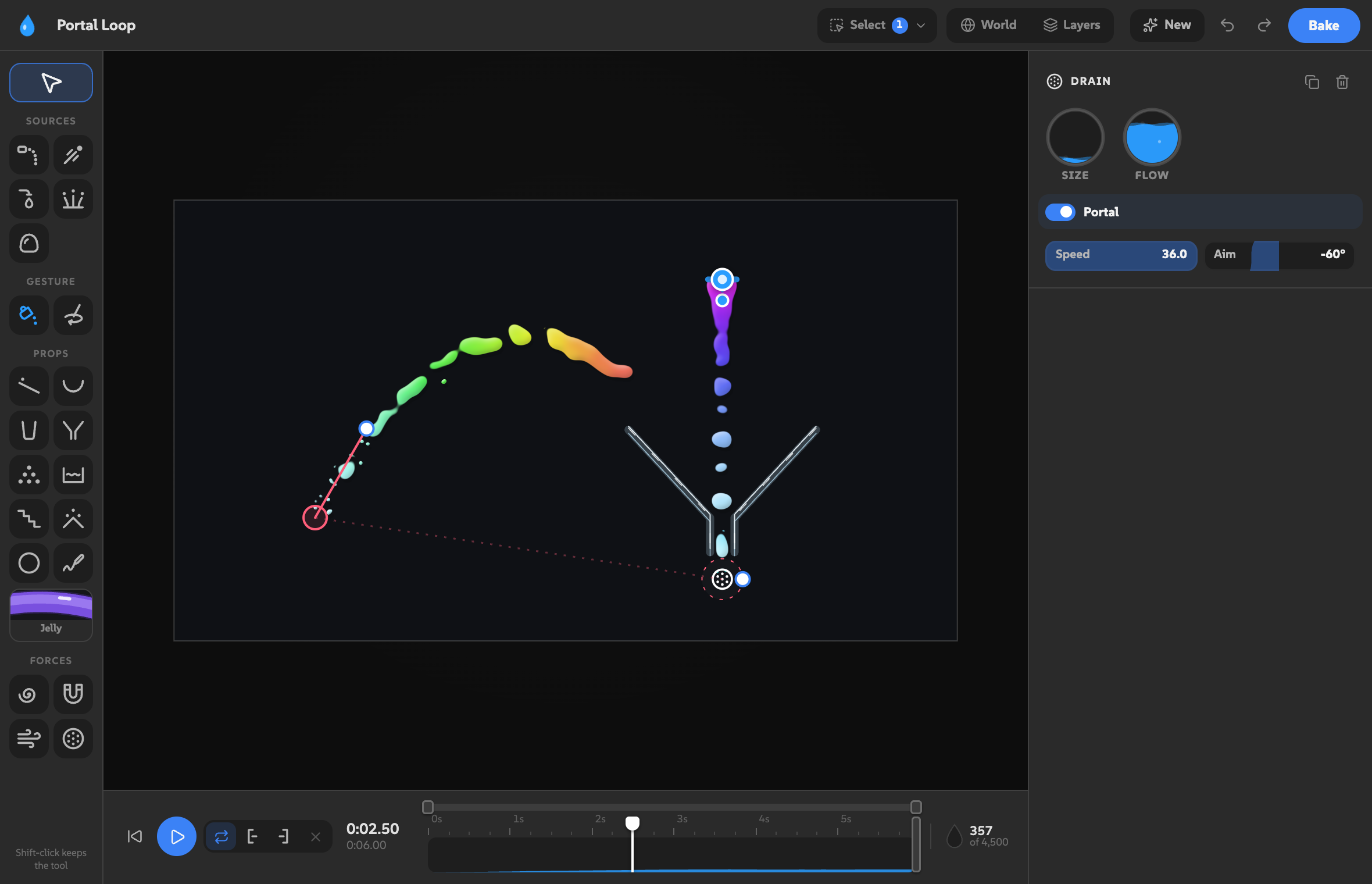Toggle loop playback

pos(221,837)
